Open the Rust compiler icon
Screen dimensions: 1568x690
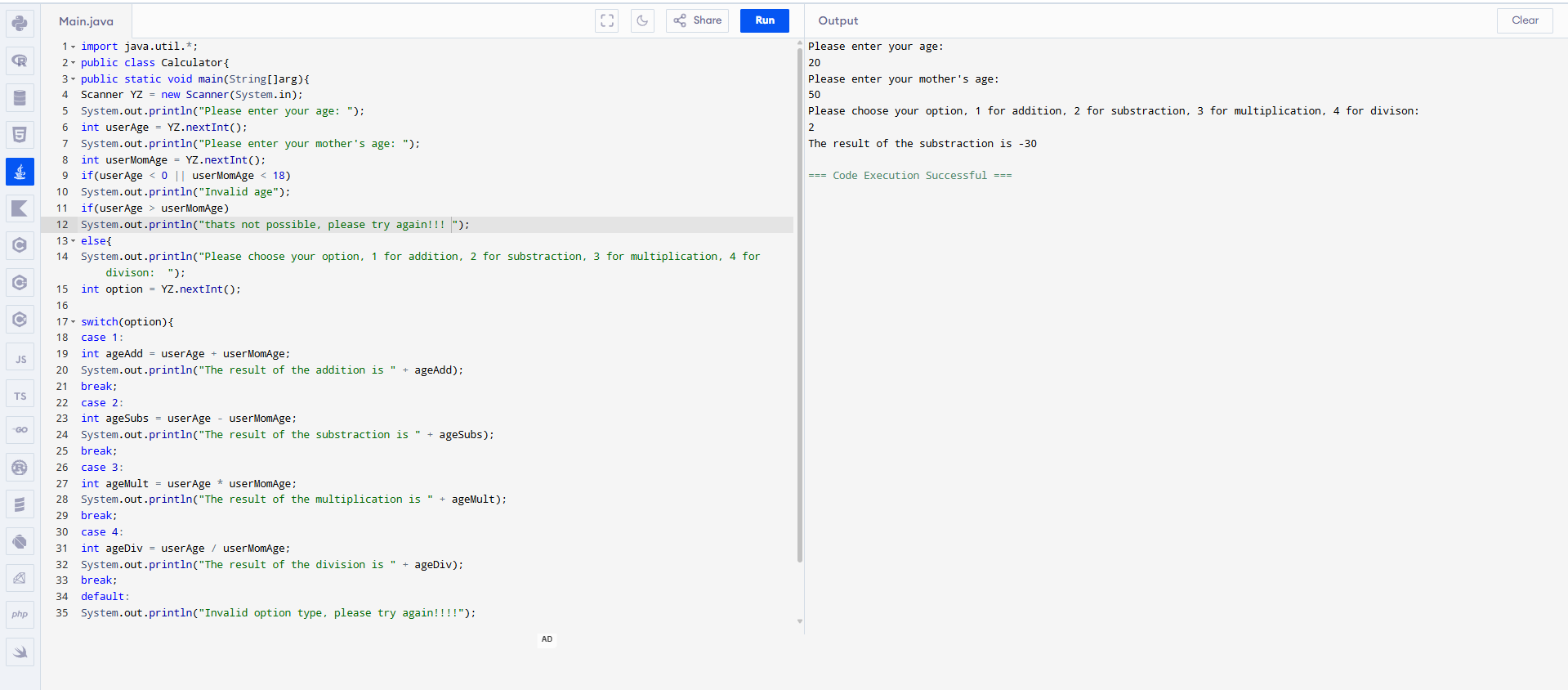pos(20,467)
